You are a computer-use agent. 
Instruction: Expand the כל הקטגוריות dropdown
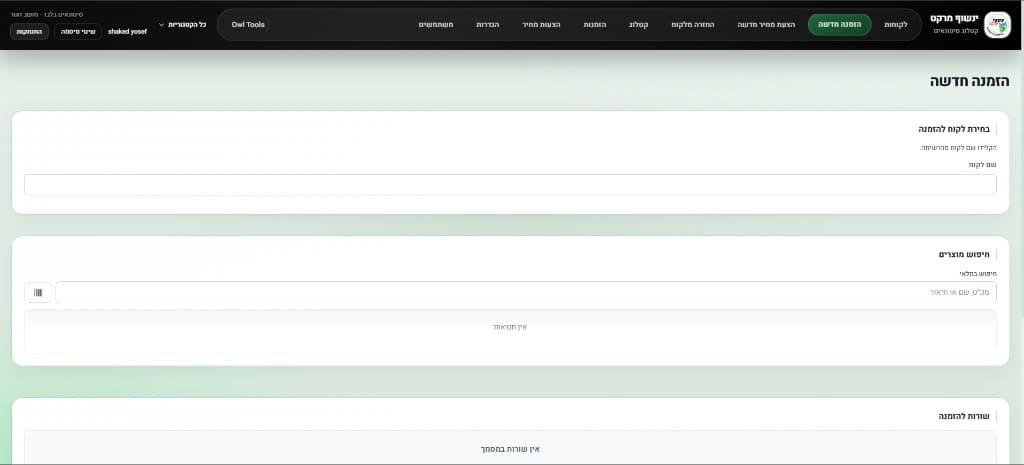182,25
